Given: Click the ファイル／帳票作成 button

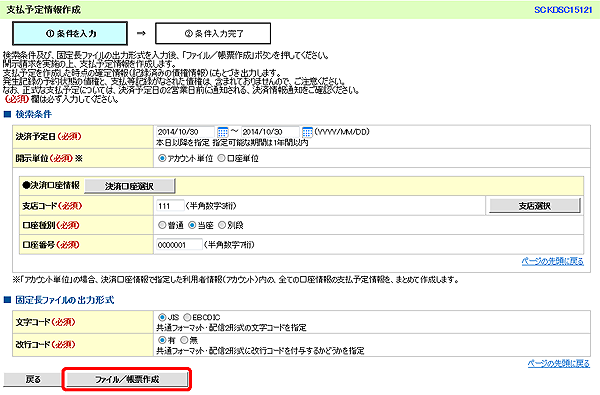Looking at the screenshot, I should pos(127,379).
